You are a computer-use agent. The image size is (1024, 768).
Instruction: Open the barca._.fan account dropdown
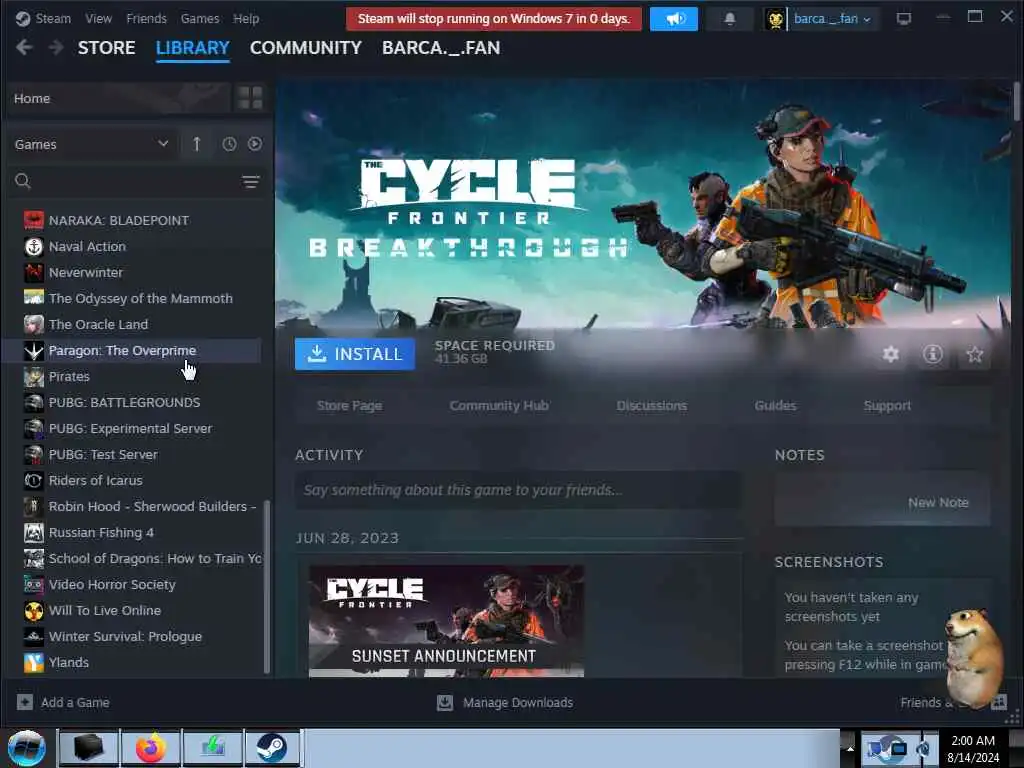click(833, 19)
